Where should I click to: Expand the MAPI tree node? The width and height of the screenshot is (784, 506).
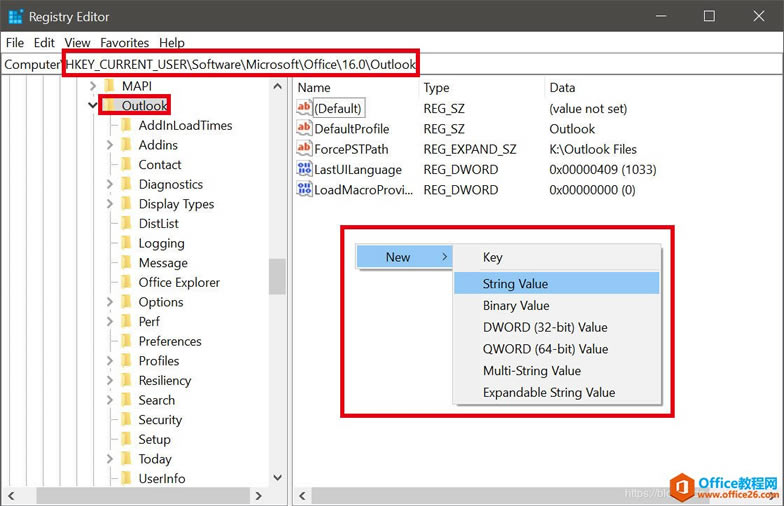pyautogui.click(x=92, y=86)
